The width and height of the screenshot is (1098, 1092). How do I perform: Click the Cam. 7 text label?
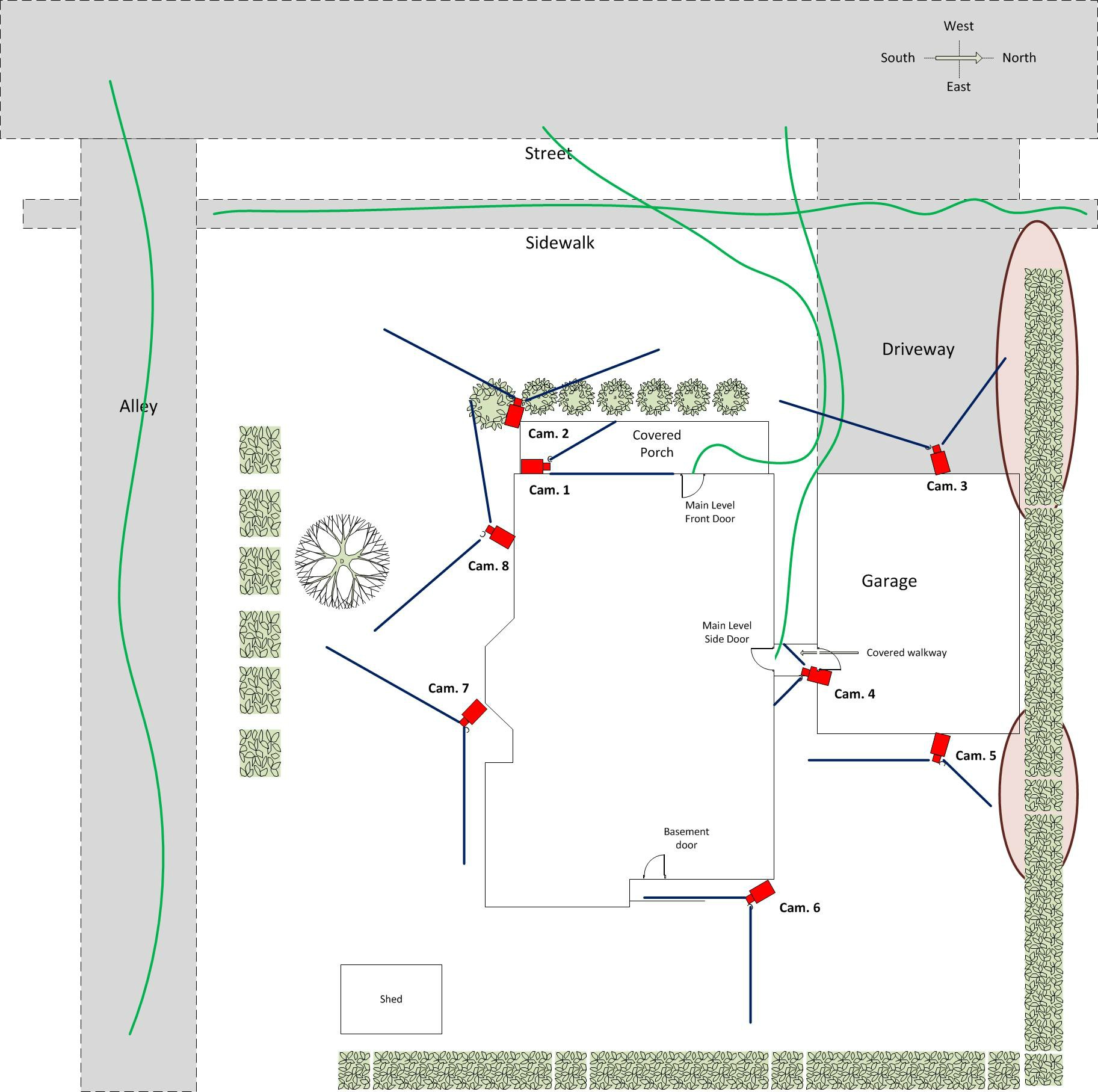(x=448, y=688)
